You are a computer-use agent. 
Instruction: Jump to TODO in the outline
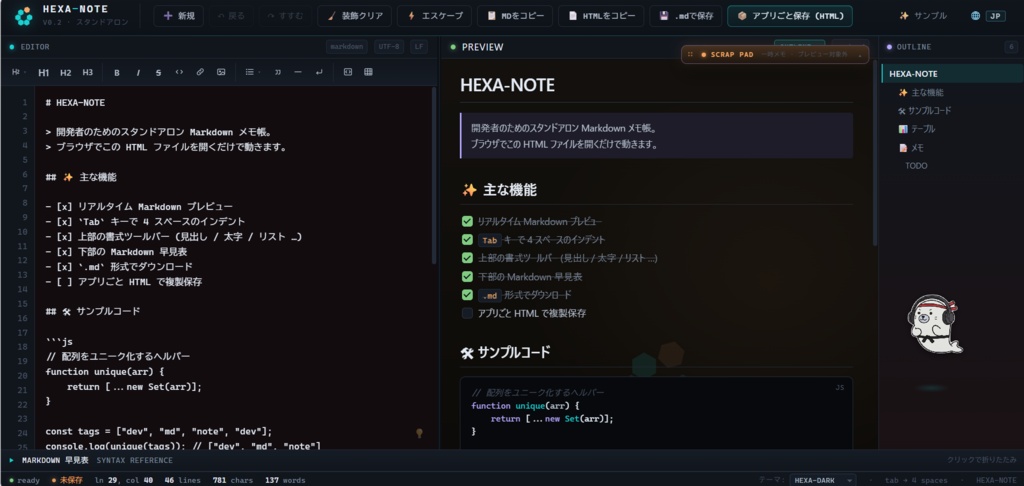916,166
